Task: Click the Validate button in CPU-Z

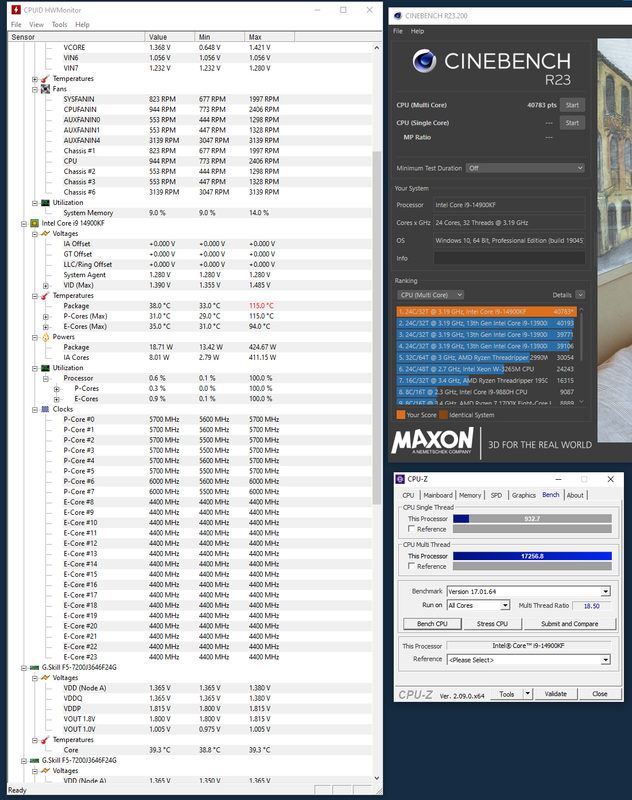Action: coord(555,694)
